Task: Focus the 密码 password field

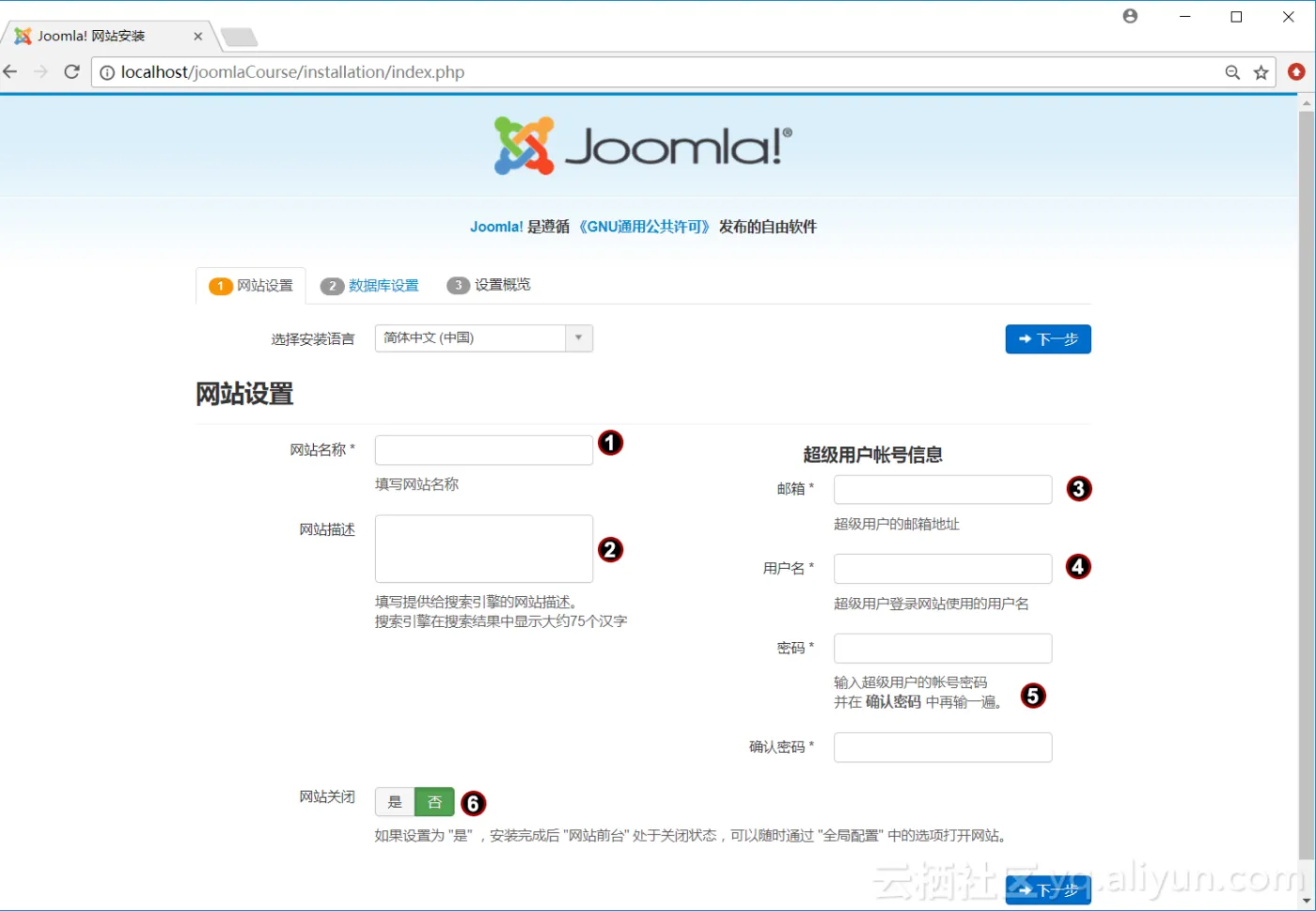Action: click(x=943, y=649)
